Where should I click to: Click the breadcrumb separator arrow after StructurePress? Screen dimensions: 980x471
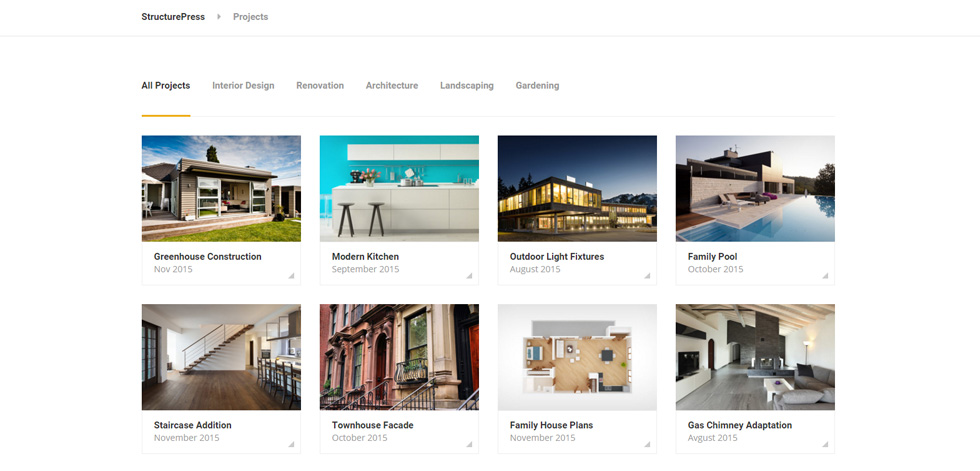tap(219, 17)
